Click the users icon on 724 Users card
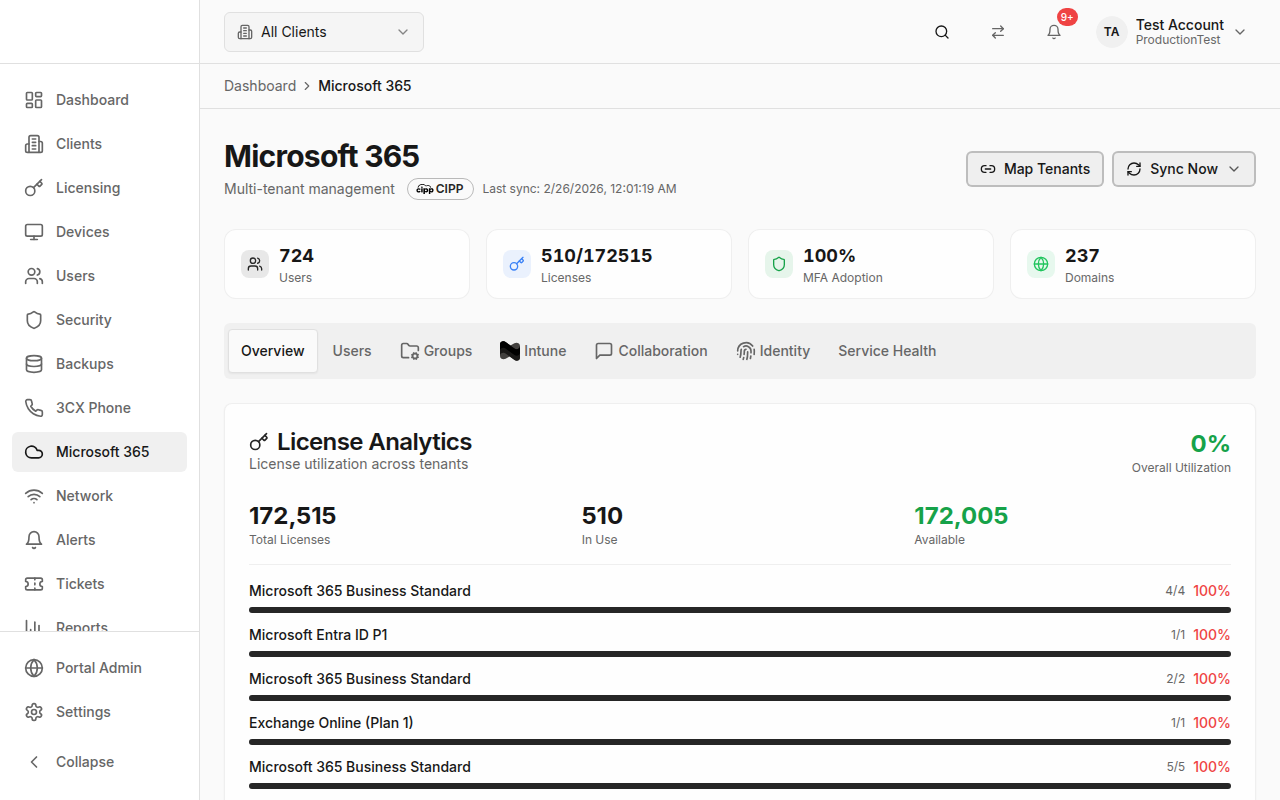 pos(255,264)
